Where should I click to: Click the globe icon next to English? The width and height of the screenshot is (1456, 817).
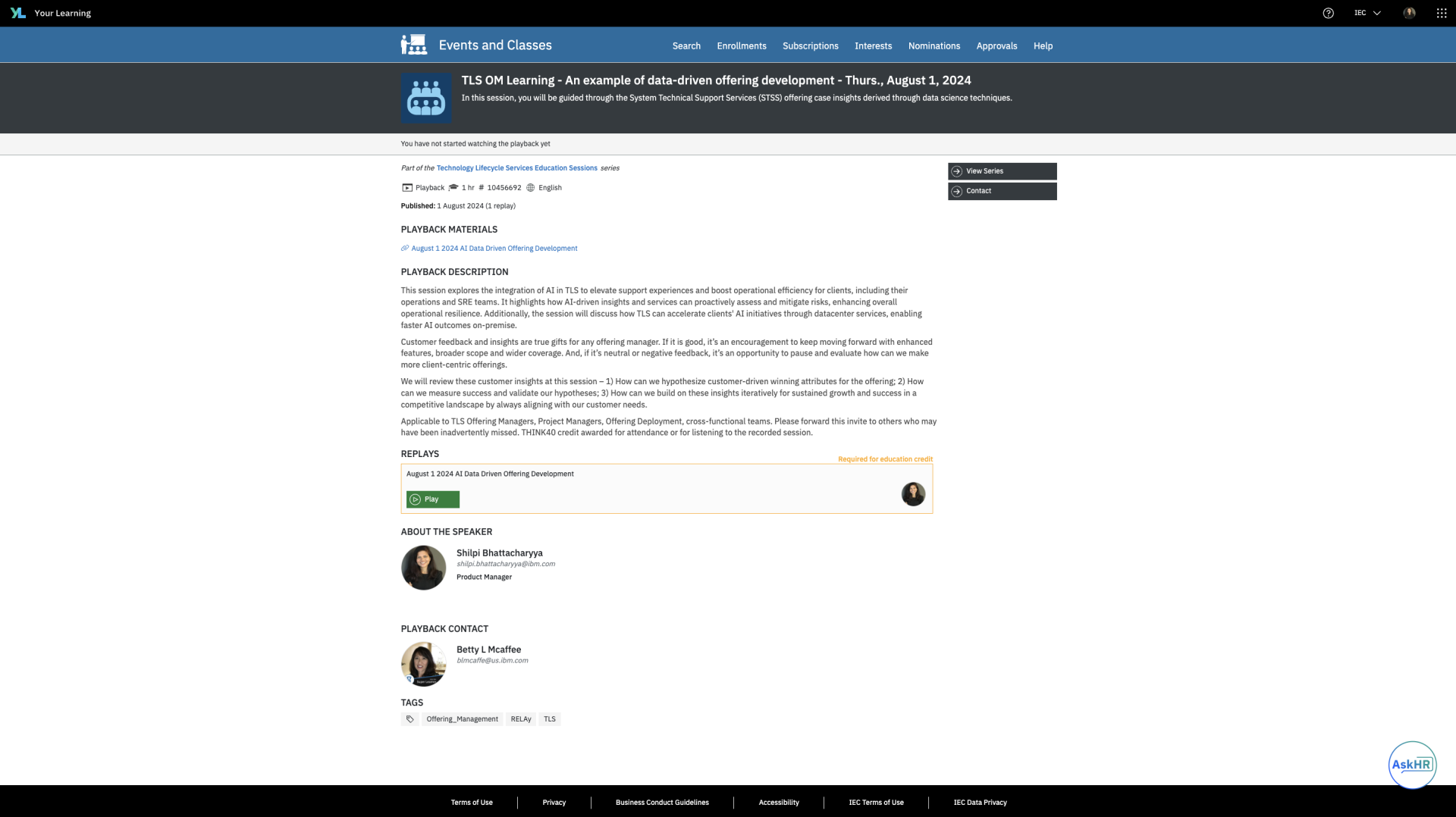click(529, 187)
